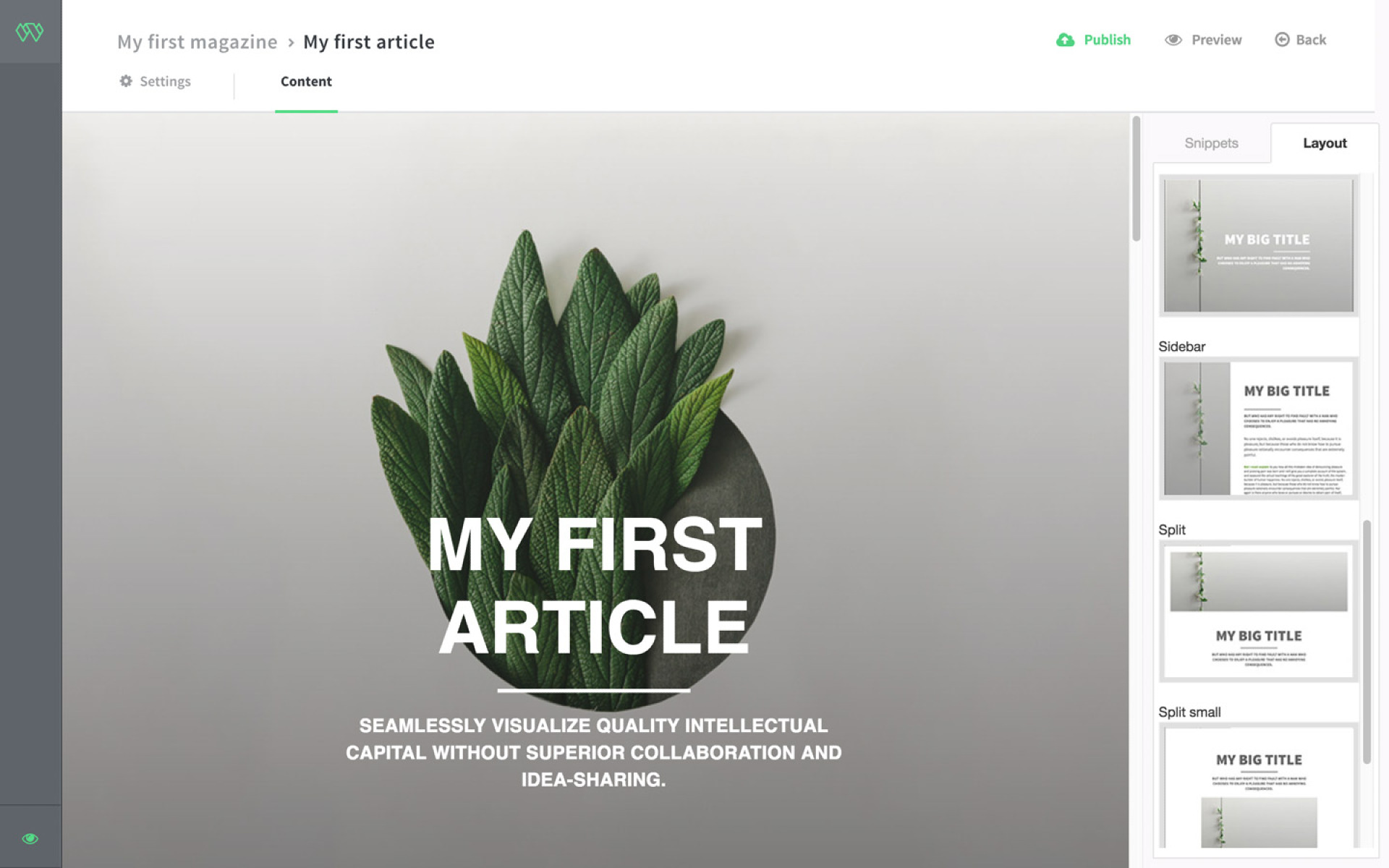Click the My first article breadcrumb title
1389x868 pixels.
click(369, 42)
